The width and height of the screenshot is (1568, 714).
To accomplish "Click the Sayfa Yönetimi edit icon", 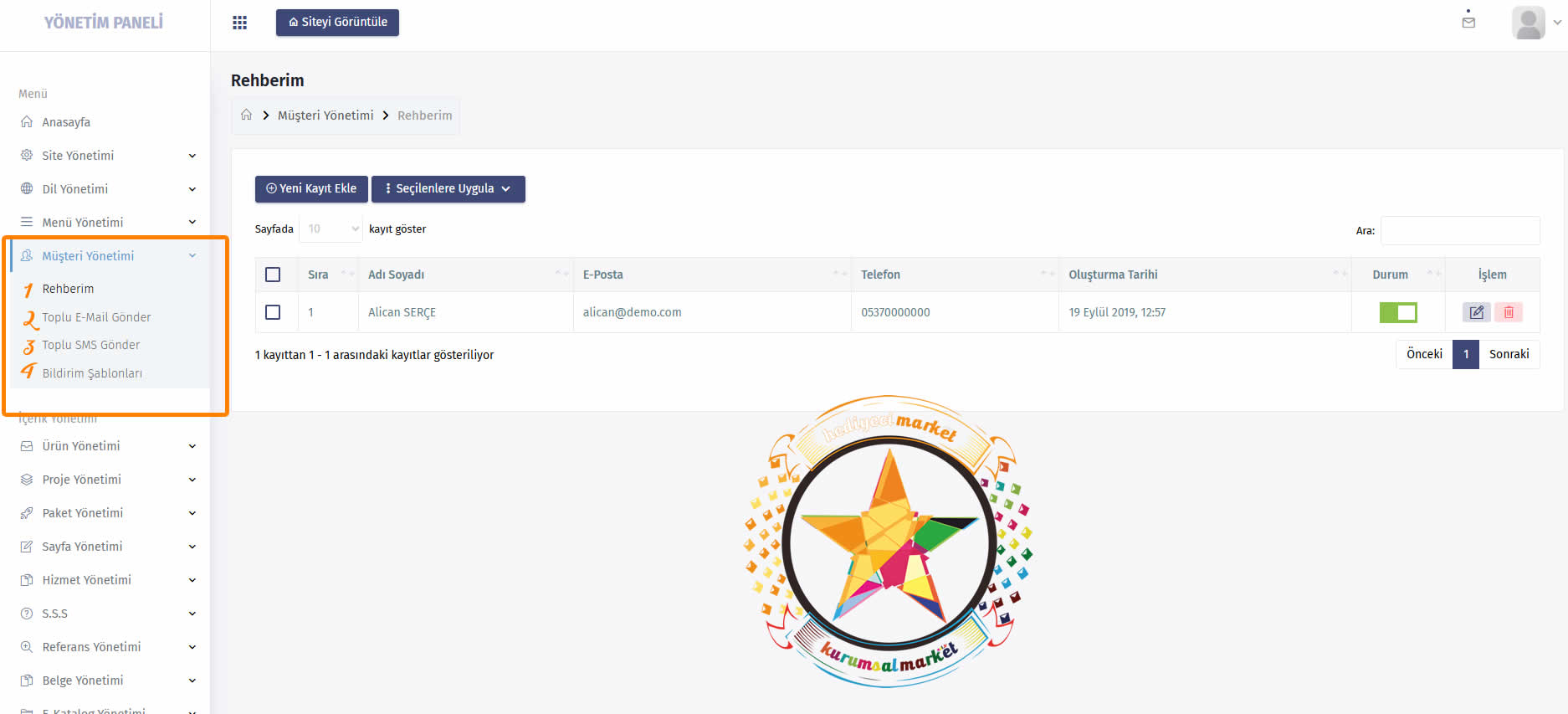I will click(27, 547).
